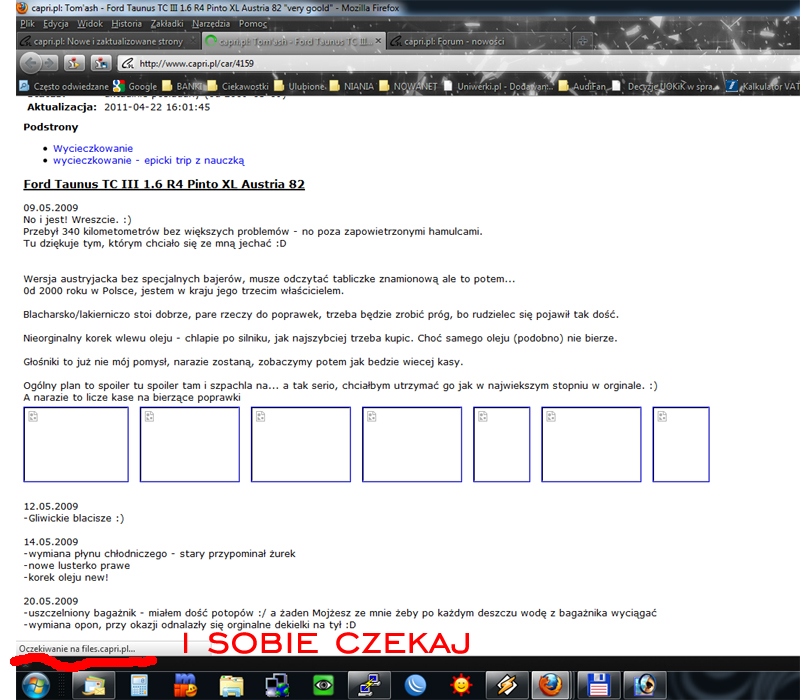Open the 'epicki trip z nauczką' link
This screenshot has height=700, width=800.
click(149, 161)
